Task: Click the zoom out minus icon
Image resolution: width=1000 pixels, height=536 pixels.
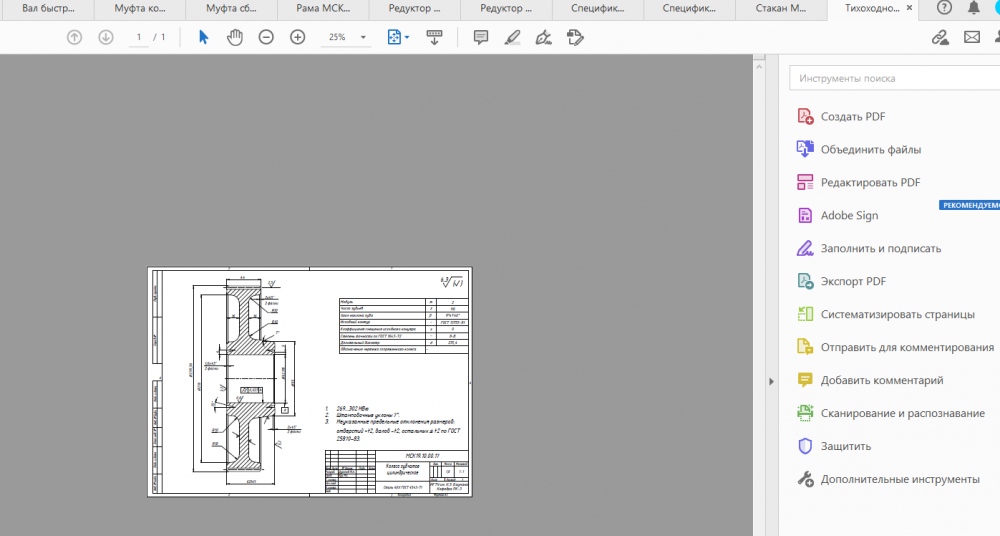Action: (x=266, y=37)
